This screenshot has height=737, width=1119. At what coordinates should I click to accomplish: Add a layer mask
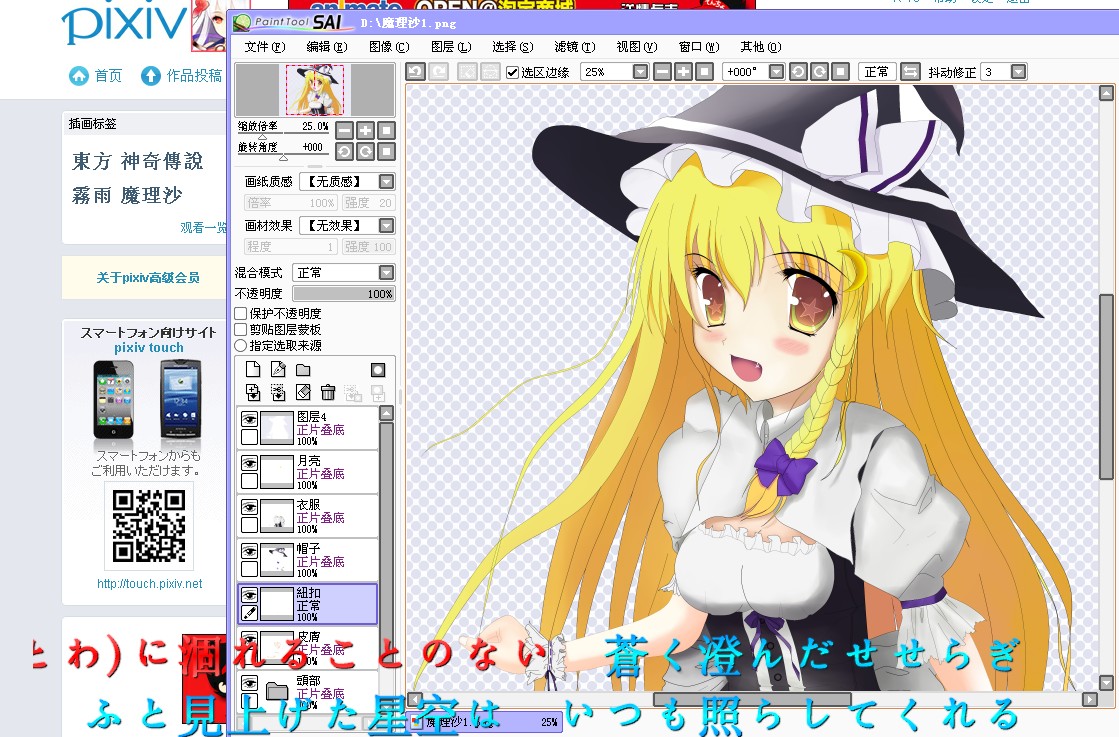378,370
